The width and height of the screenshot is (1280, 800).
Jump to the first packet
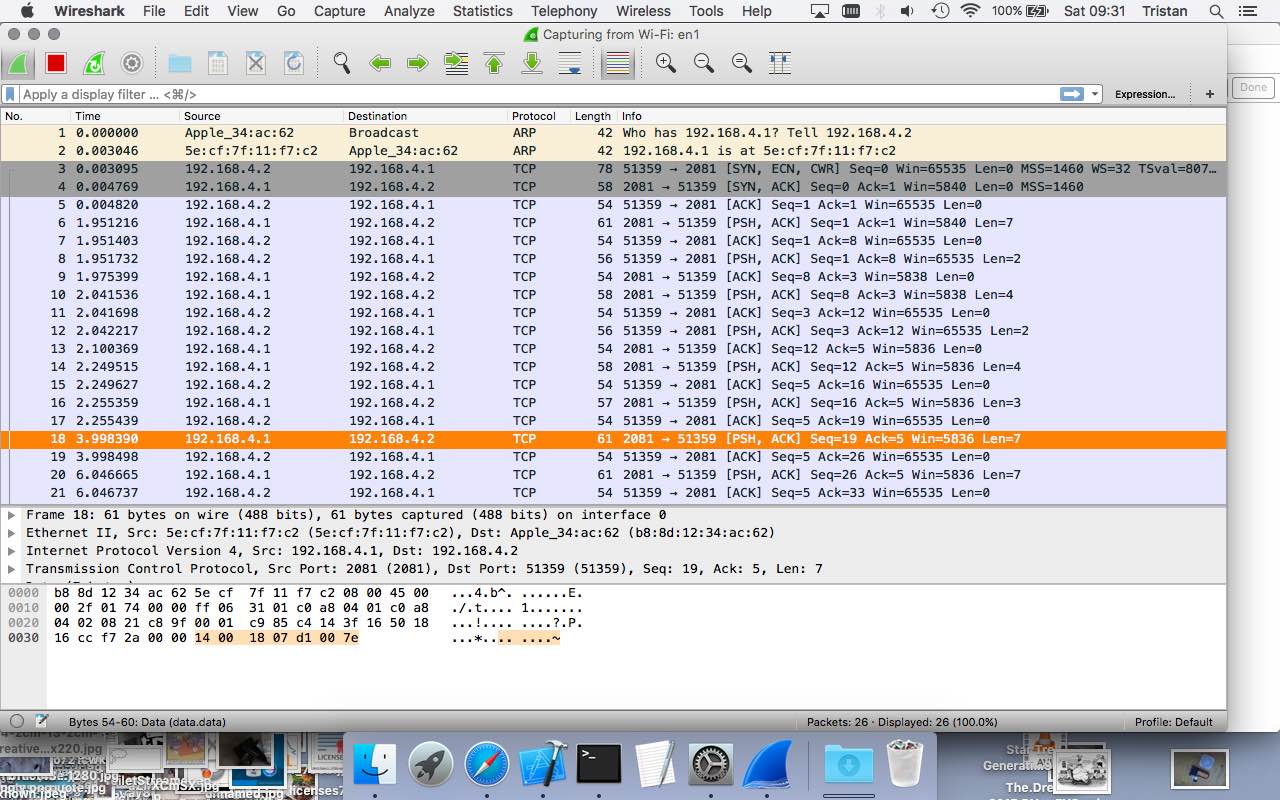click(x=494, y=64)
